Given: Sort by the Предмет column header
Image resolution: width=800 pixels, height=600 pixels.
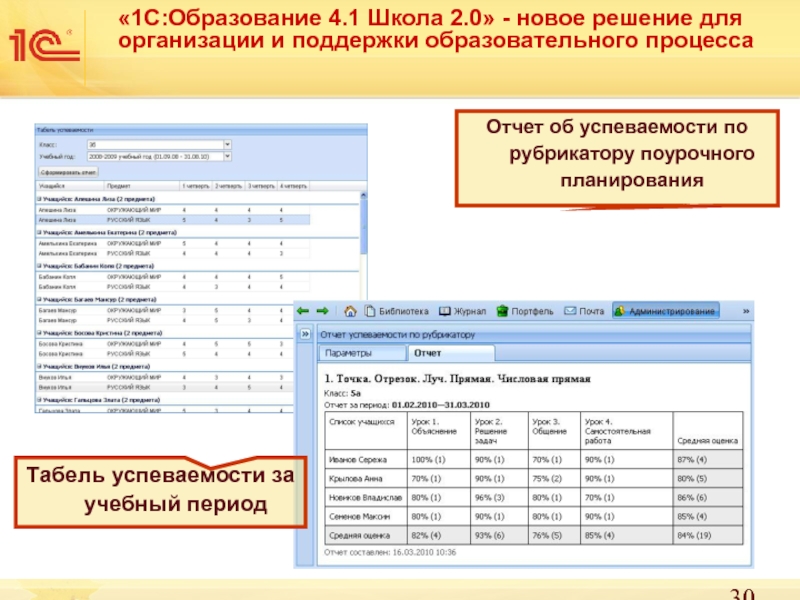Looking at the screenshot, I should point(142,186).
